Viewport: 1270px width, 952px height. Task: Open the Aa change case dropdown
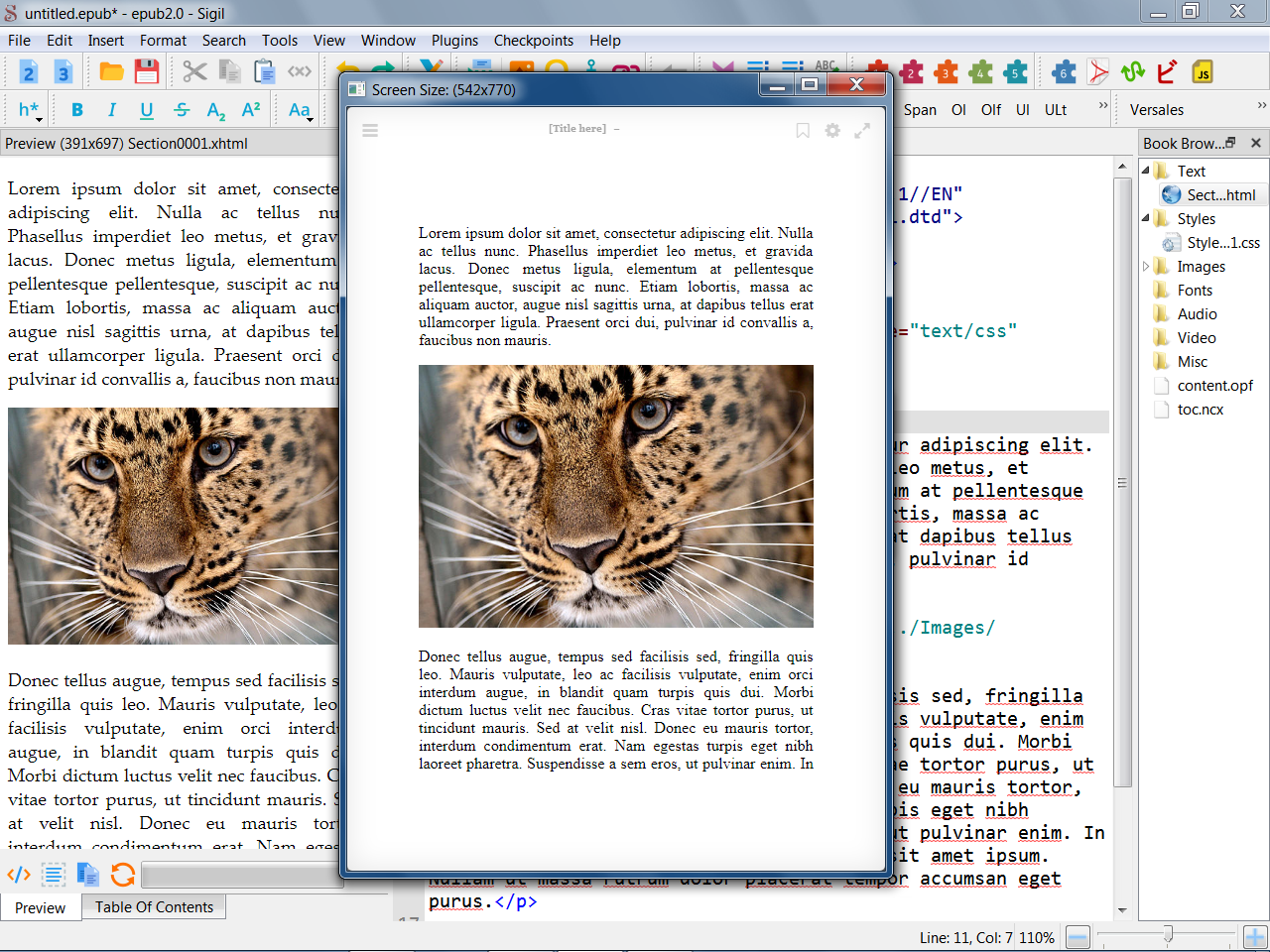pos(300,110)
